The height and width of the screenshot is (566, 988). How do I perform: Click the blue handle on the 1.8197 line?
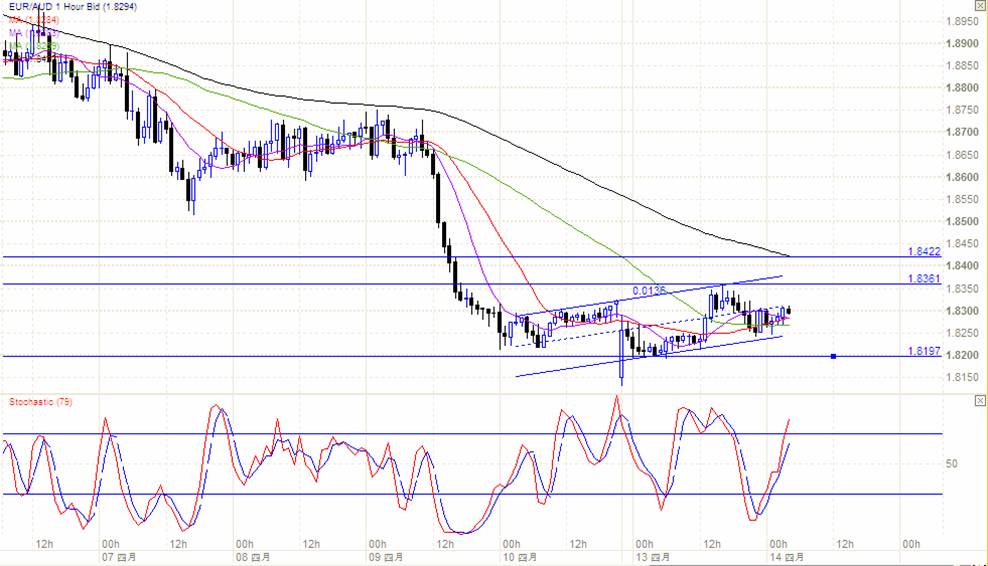[834, 357]
